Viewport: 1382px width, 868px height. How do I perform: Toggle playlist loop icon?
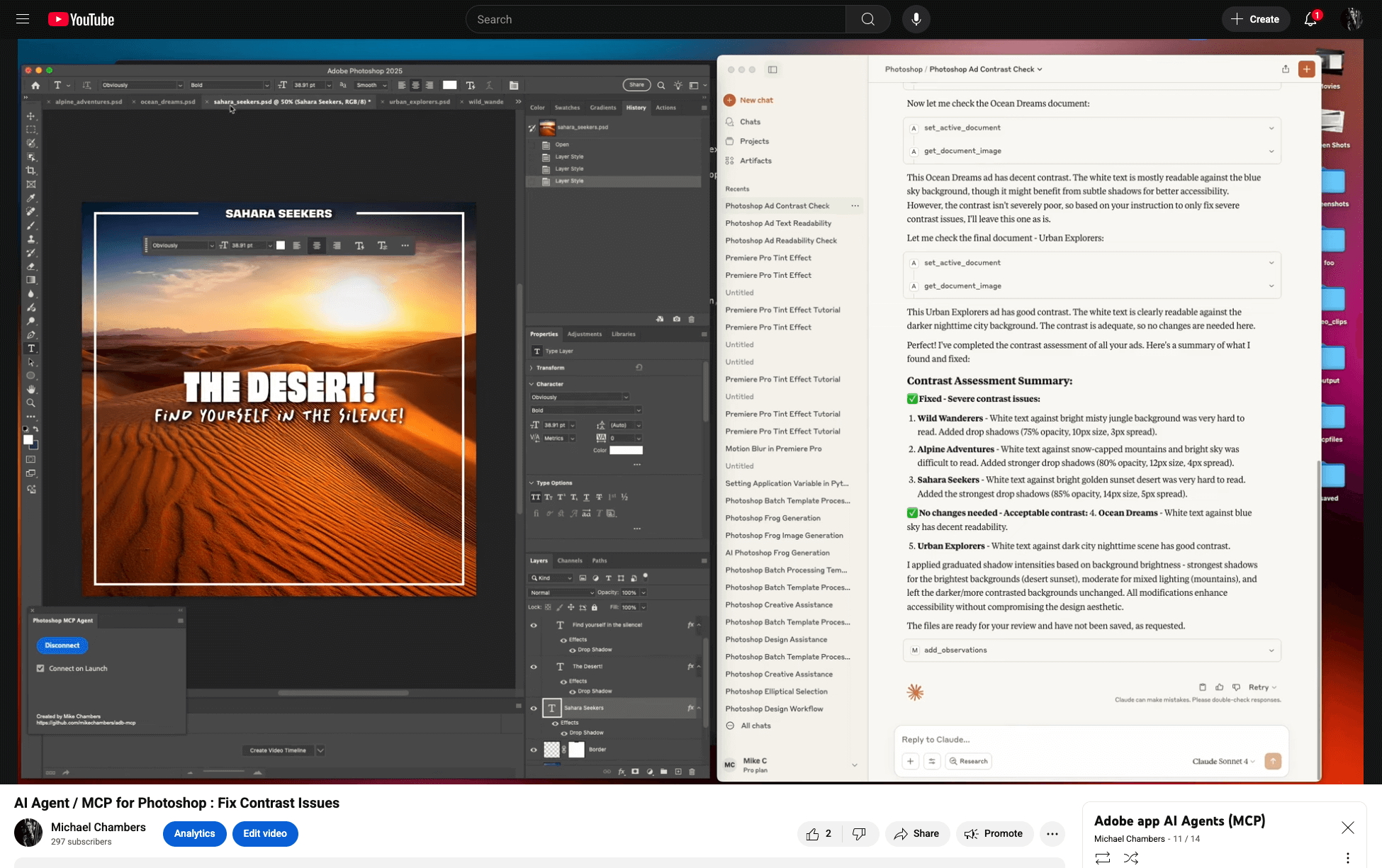[1103, 858]
